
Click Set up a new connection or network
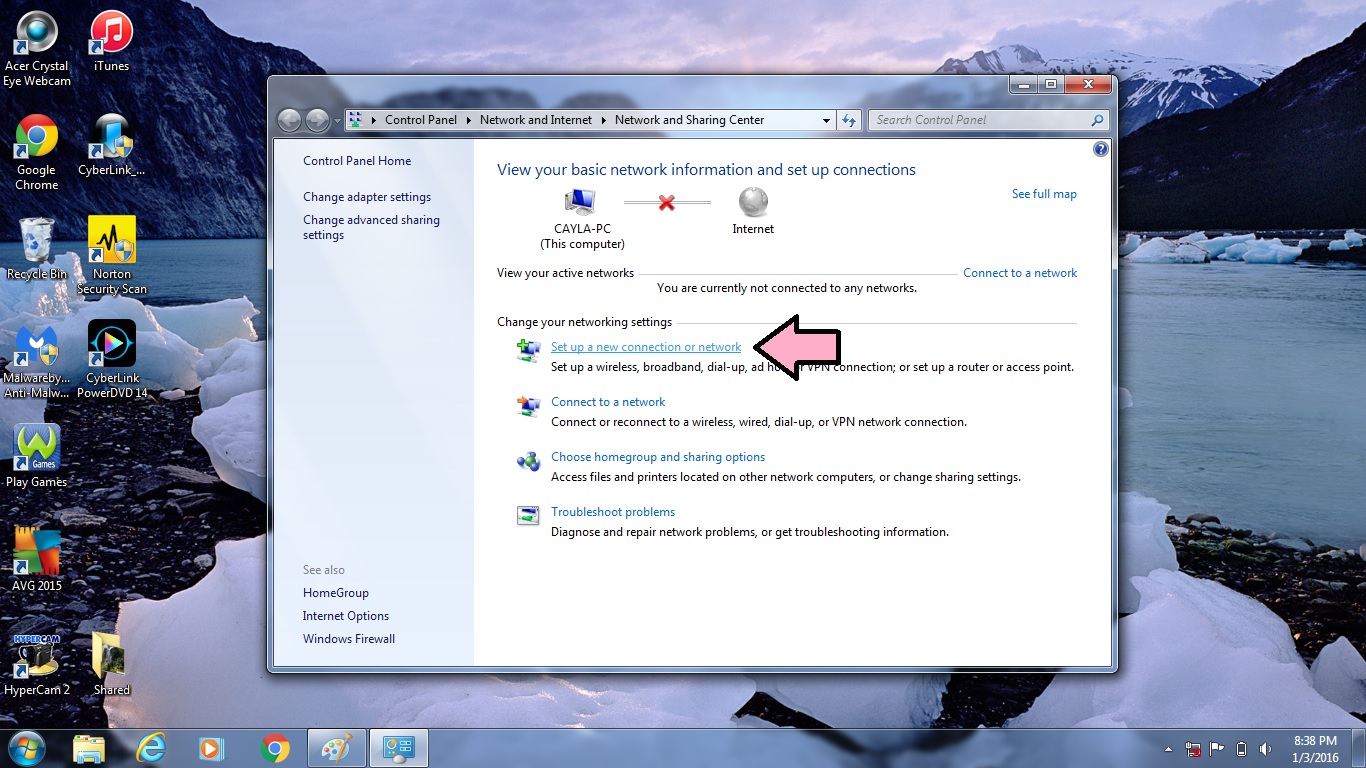[646, 347]
